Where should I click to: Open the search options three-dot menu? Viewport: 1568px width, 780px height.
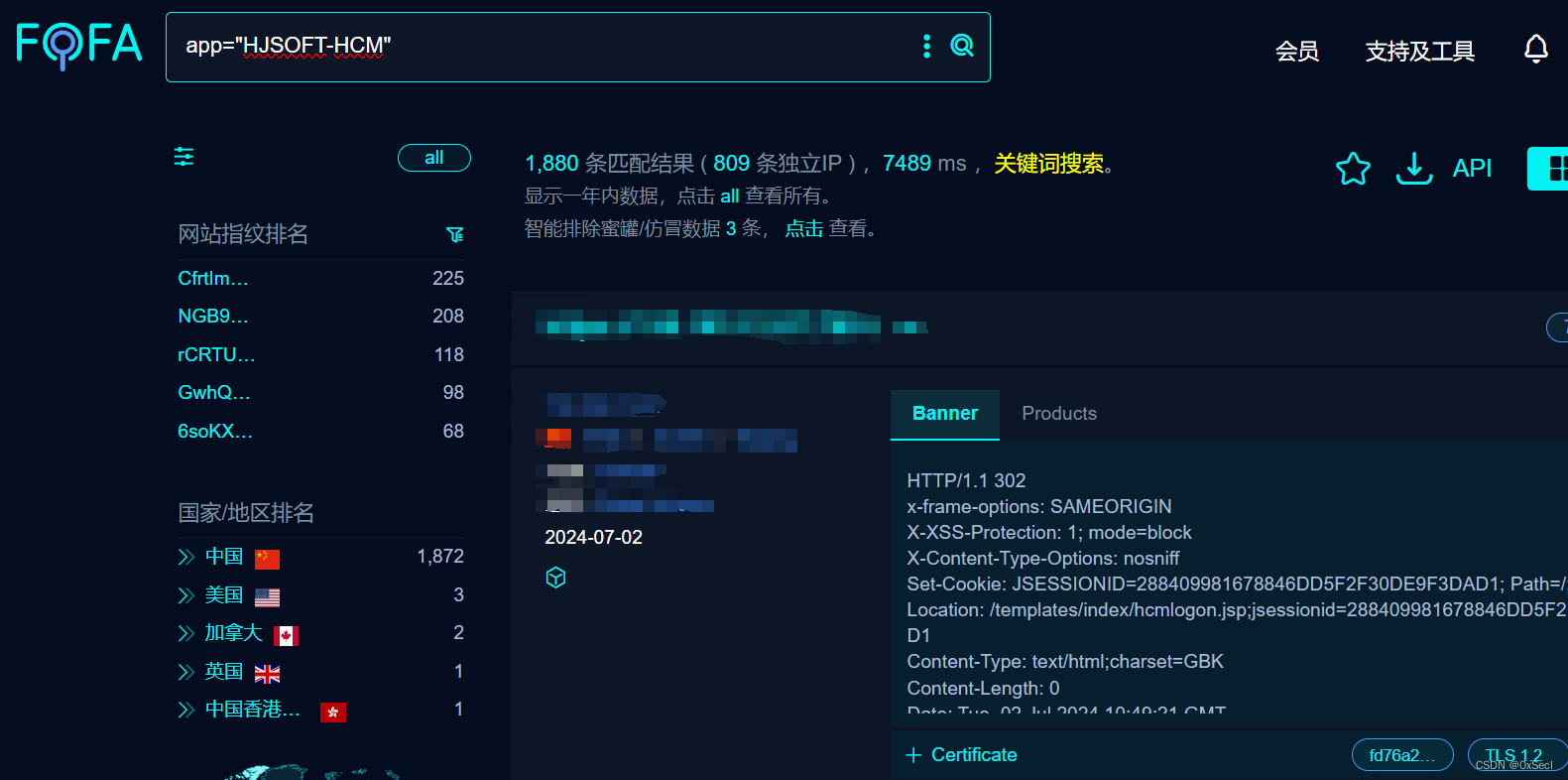coord(926,46)
